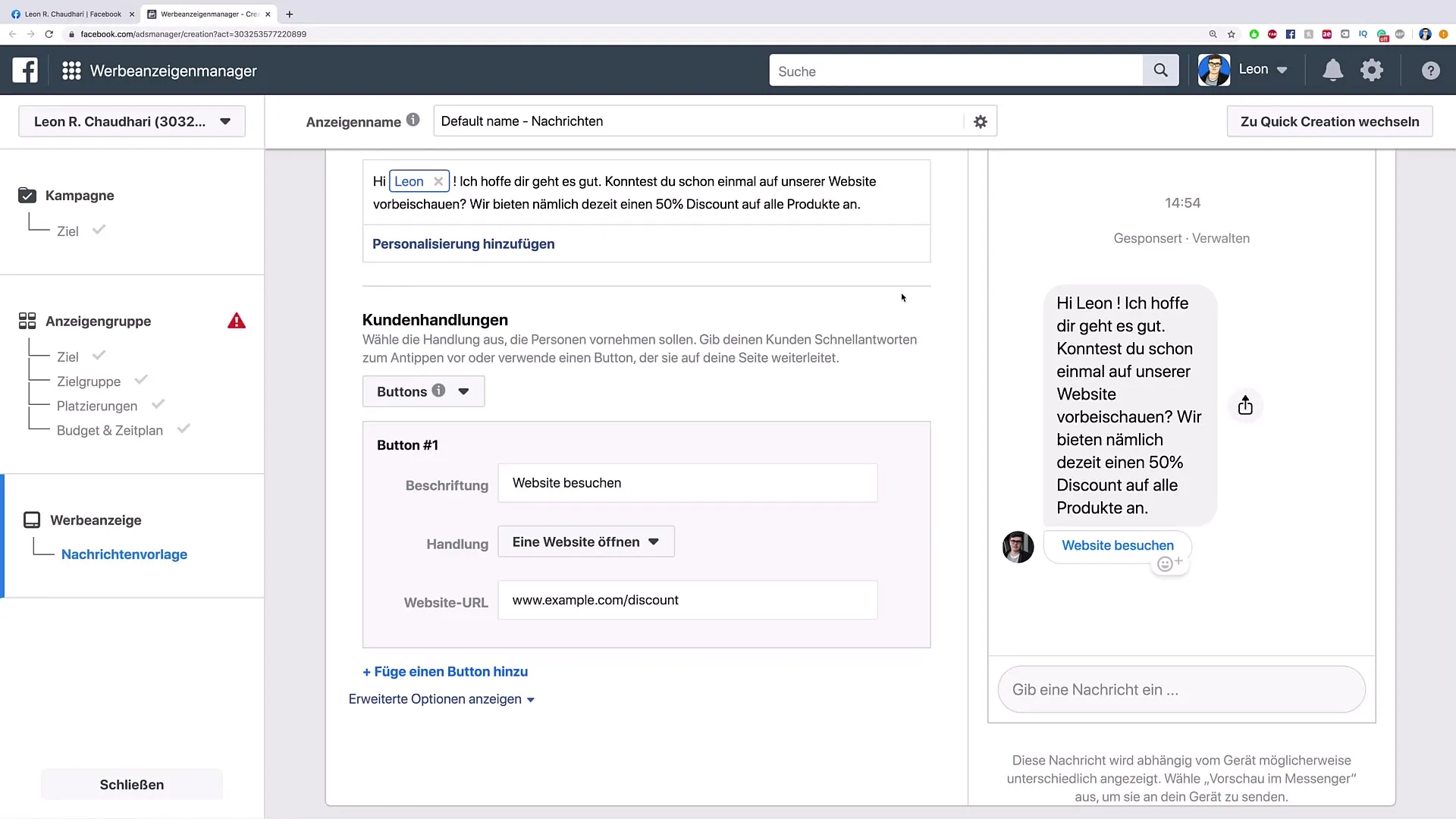Open the notifications bell icon
The height and width of the screenshot is (819, 1456).
pyautogui.click(x=1332, y=71)
